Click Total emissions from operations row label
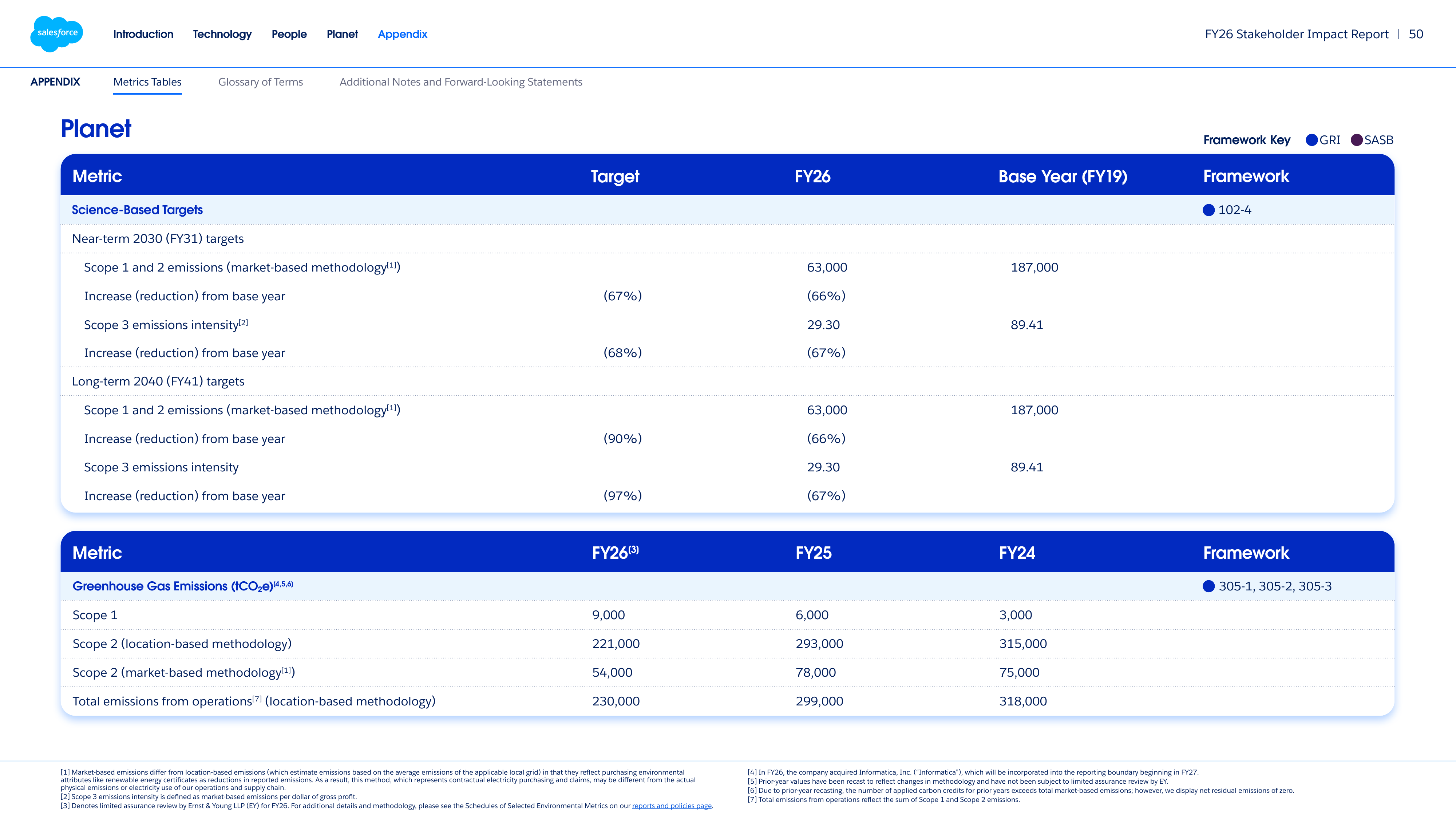Image resolution: width=1456 pixels, height=819 pixels. click(x=254, y=701)
